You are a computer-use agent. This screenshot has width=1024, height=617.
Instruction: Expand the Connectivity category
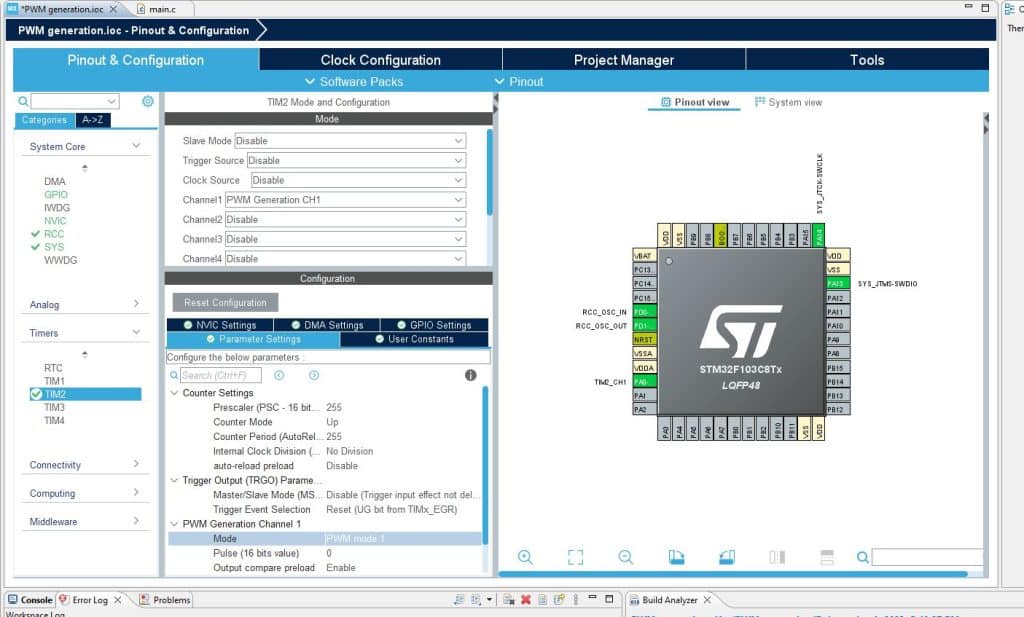coord(85,464)
